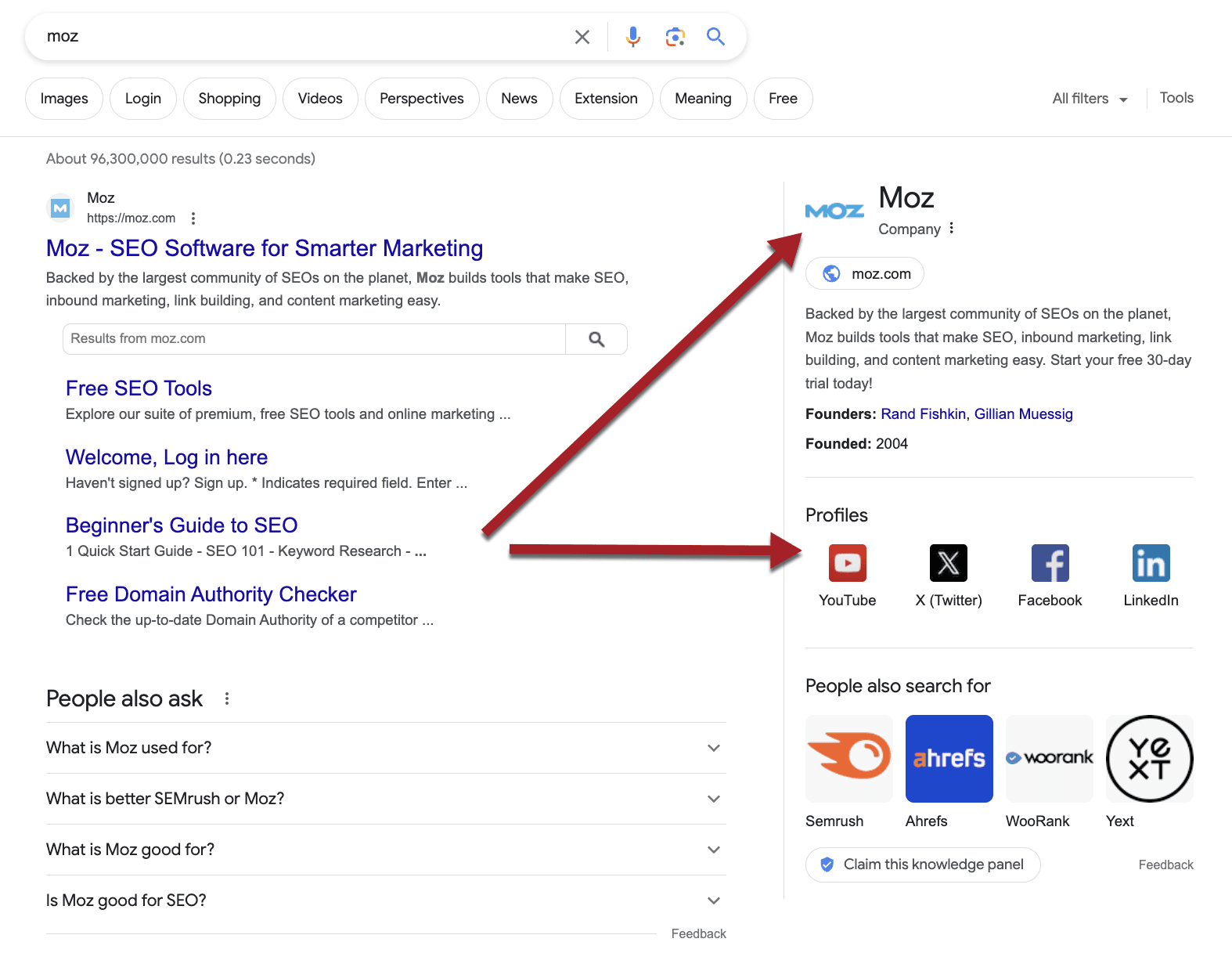Click the Results from moz.com search field

click(313, 339)
